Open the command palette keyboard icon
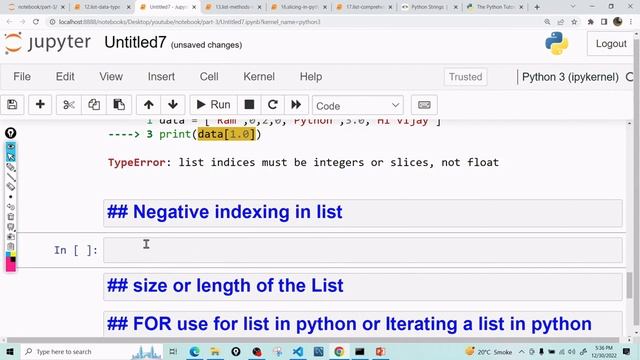Screen dimensions: 640x360 point(424,105)
